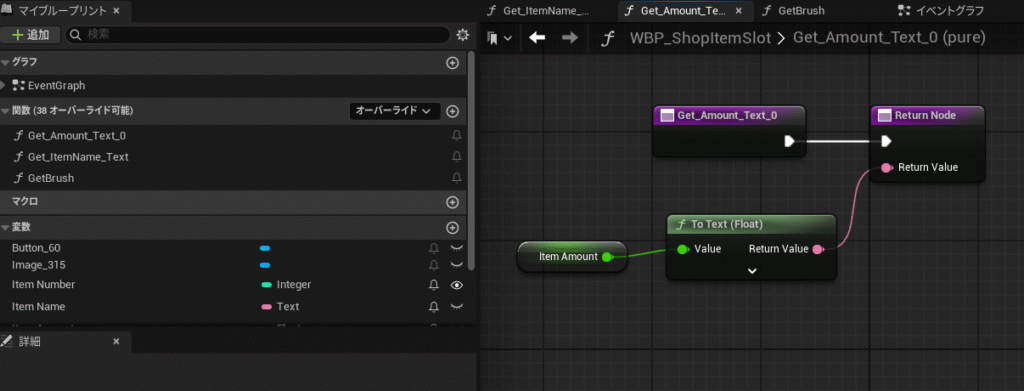Toggle Button_60 visibility eye
The height and width of the screenshot is (391, 1024).
[x=456, y=248]
